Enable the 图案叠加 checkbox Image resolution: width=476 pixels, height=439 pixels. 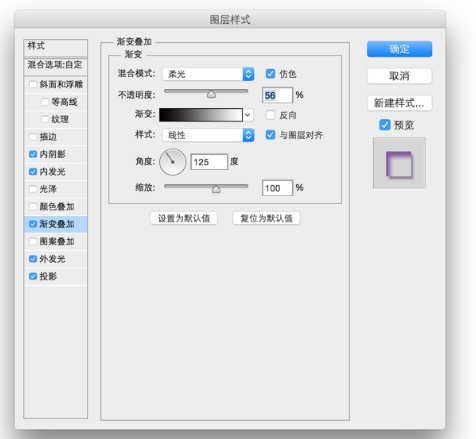coord(33,241)
